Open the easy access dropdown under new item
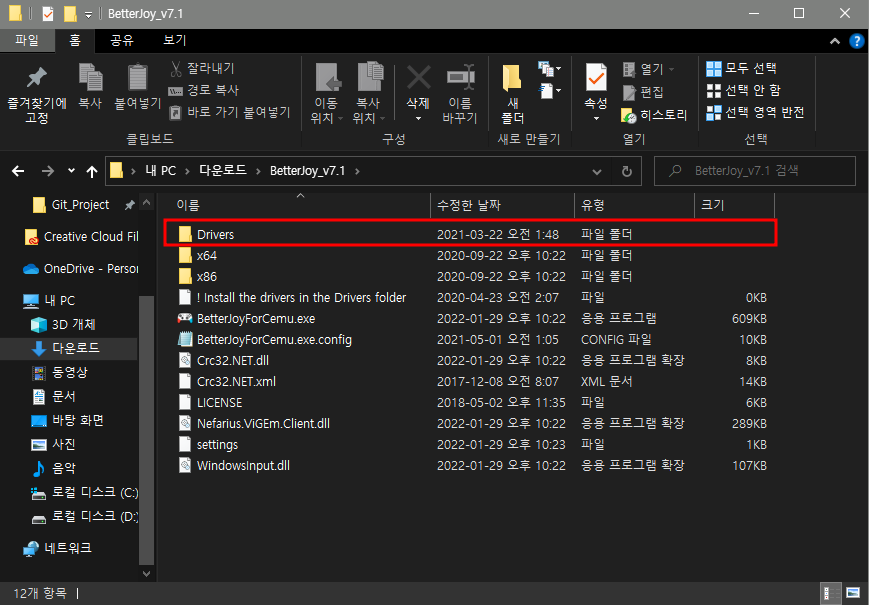The height and width of the screenshot is (605, 869). (x=549, y=90)
